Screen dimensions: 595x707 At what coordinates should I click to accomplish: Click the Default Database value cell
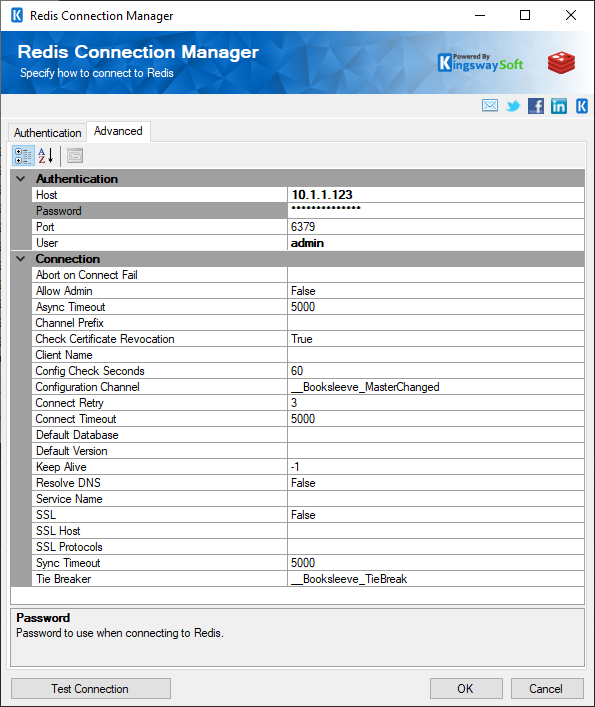[x=436, y=435]
